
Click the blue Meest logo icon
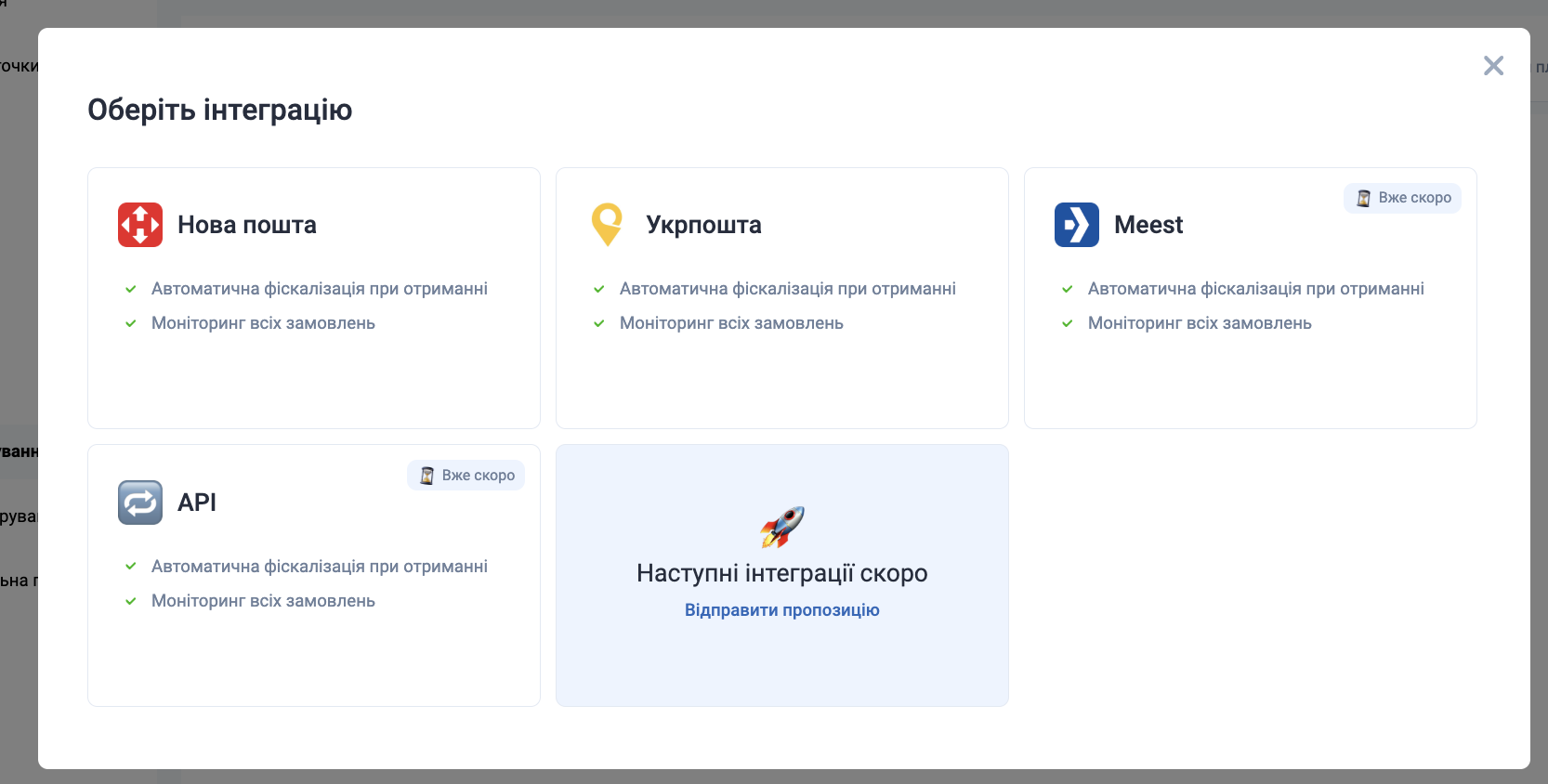click(1076, 225)
